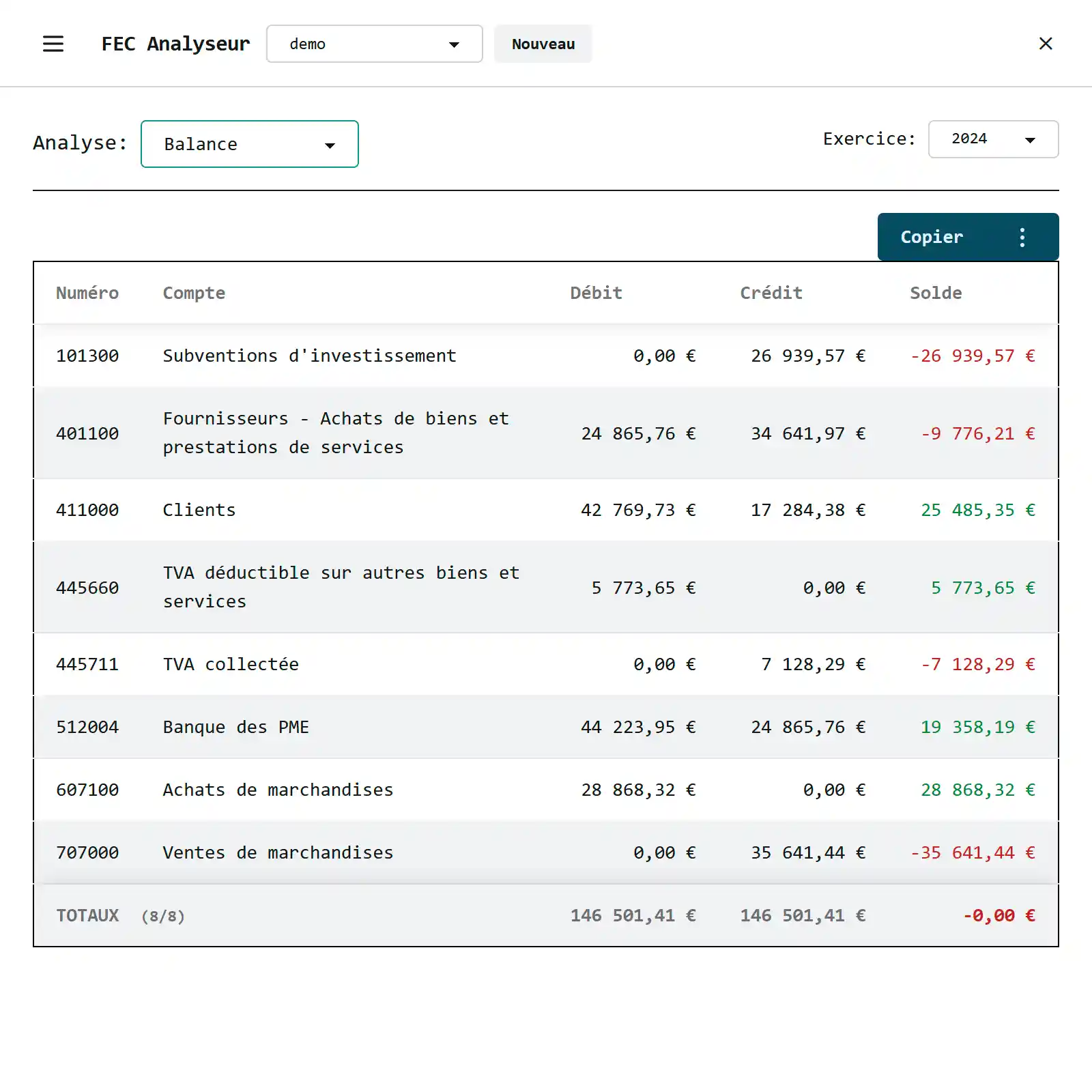1092x1092 pixels.
Task: Sort by the Numéro column header
Action: coord(87,293)
